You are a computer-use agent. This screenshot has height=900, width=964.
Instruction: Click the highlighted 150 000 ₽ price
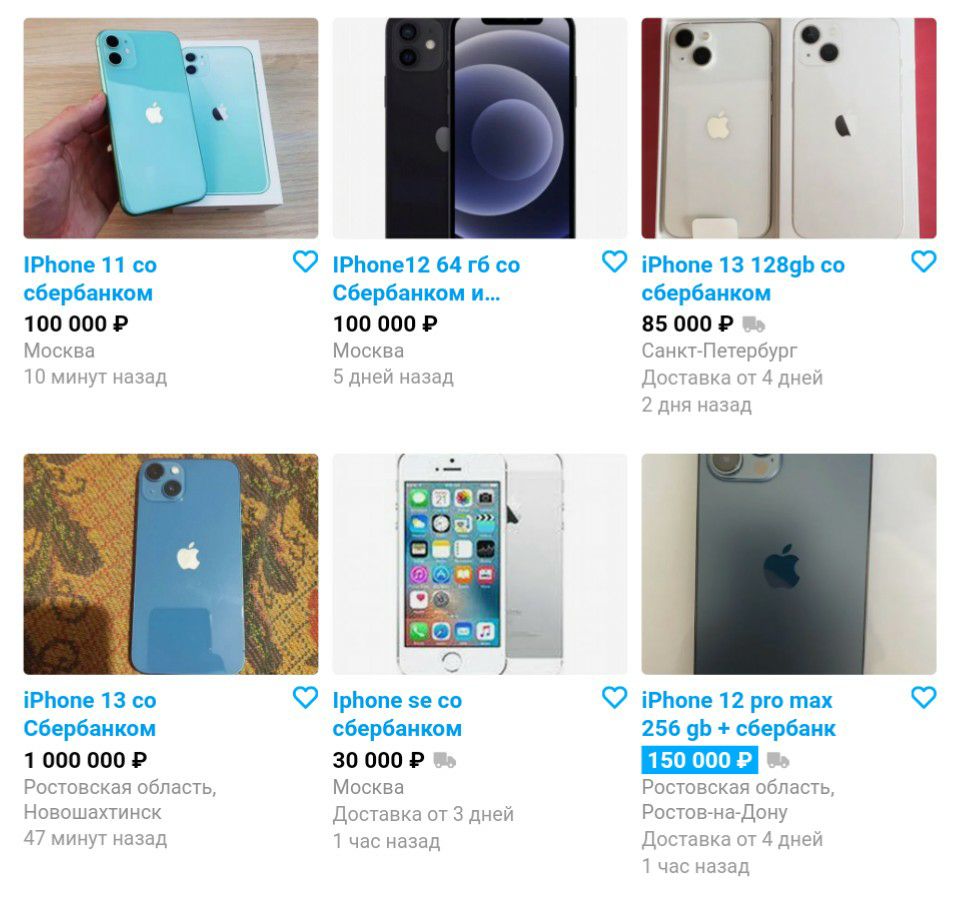tap(700, 760)
